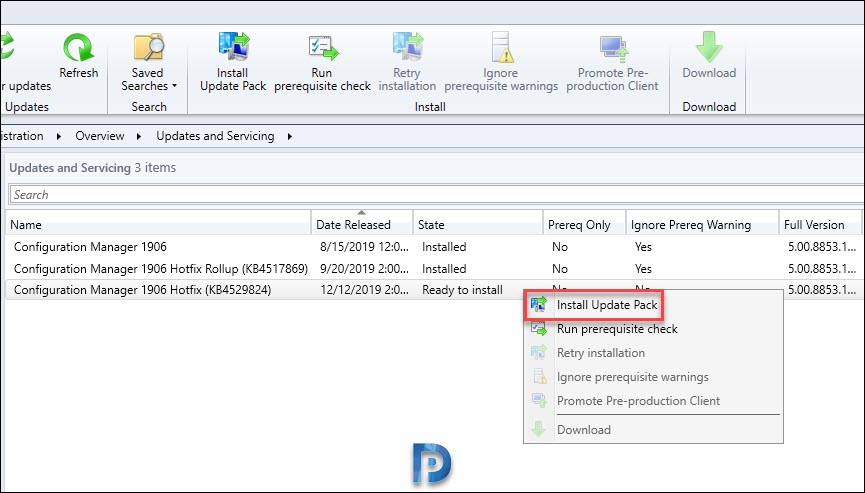Click the 8/15/2019 date cell

pos(365,246)
